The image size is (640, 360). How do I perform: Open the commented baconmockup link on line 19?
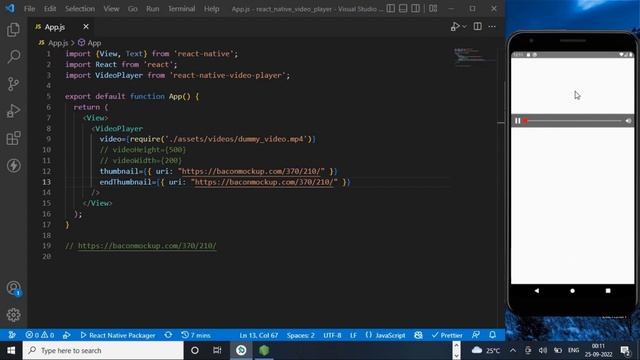pos(147,246)
